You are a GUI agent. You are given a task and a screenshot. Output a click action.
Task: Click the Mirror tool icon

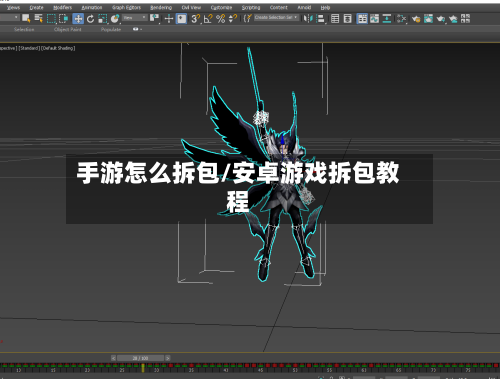(308, 19)
